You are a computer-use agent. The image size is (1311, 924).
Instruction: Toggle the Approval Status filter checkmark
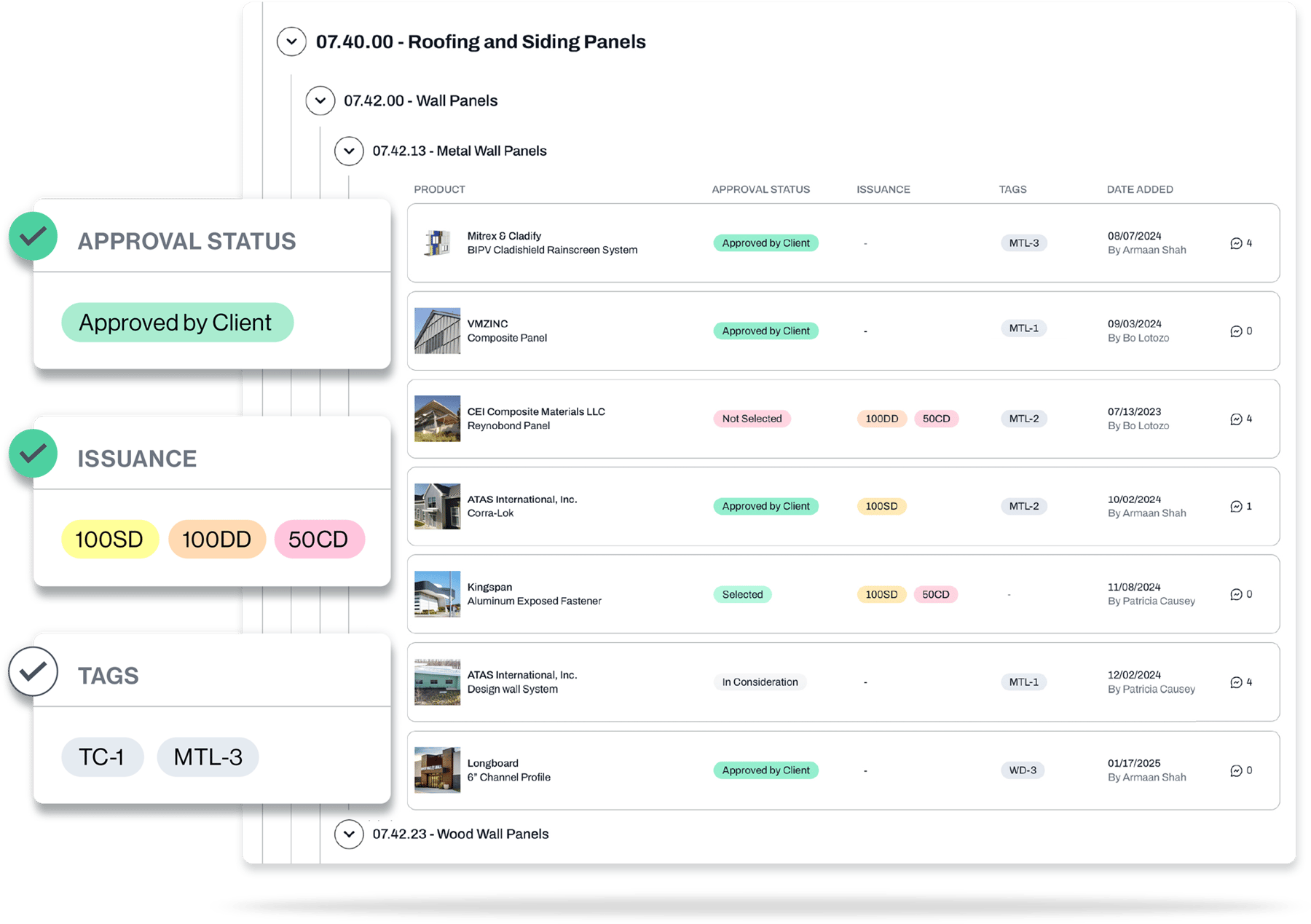tap(32, 236)
